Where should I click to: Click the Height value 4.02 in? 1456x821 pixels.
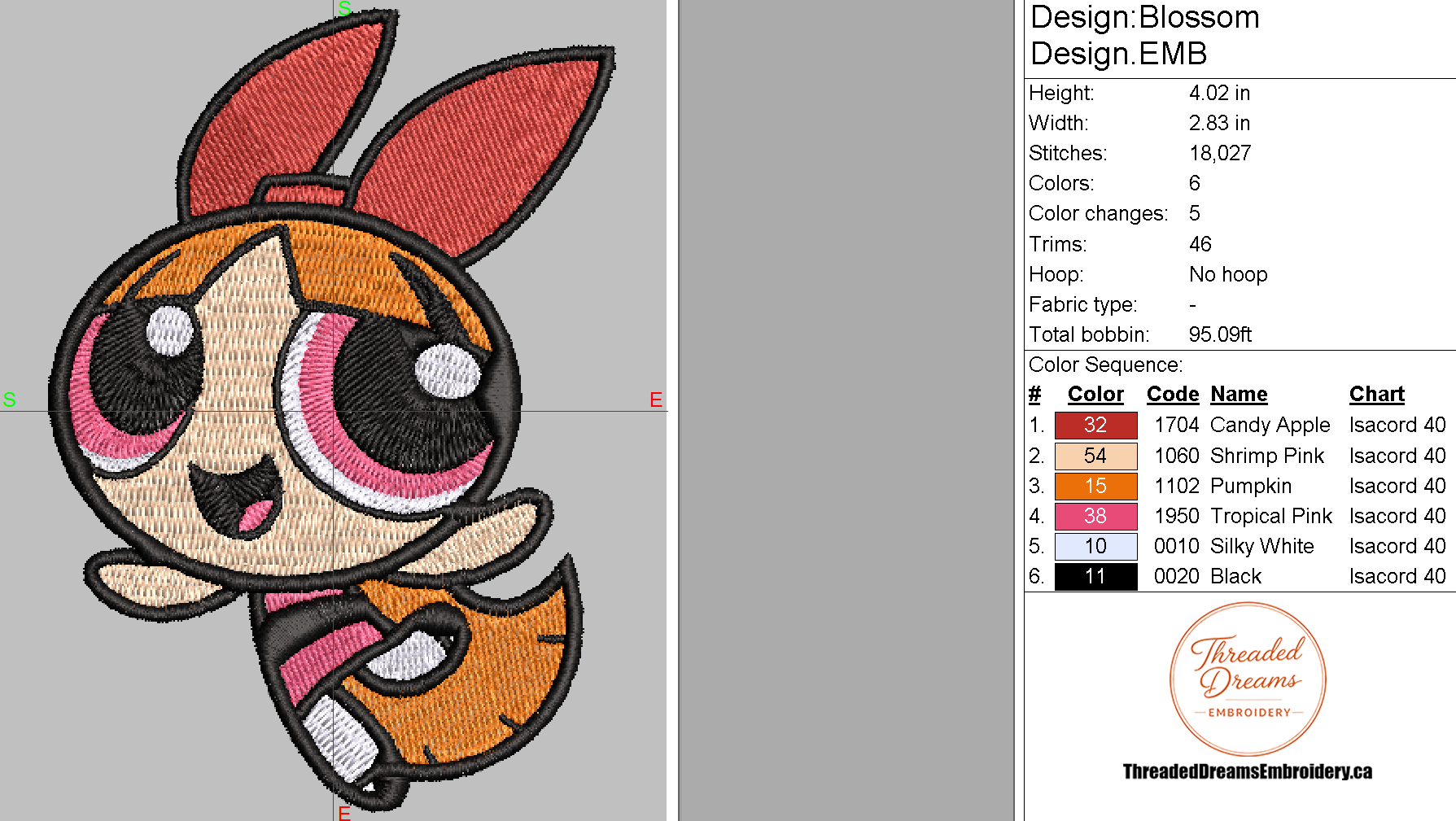[1219, 93]
